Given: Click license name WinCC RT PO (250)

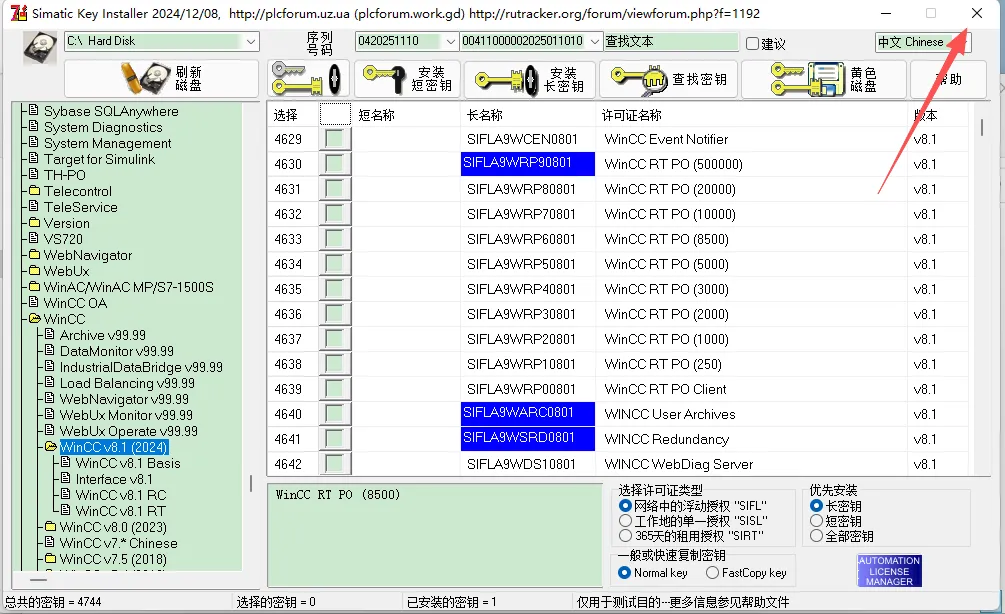Looking at the screenshot, I should [663, 364].
